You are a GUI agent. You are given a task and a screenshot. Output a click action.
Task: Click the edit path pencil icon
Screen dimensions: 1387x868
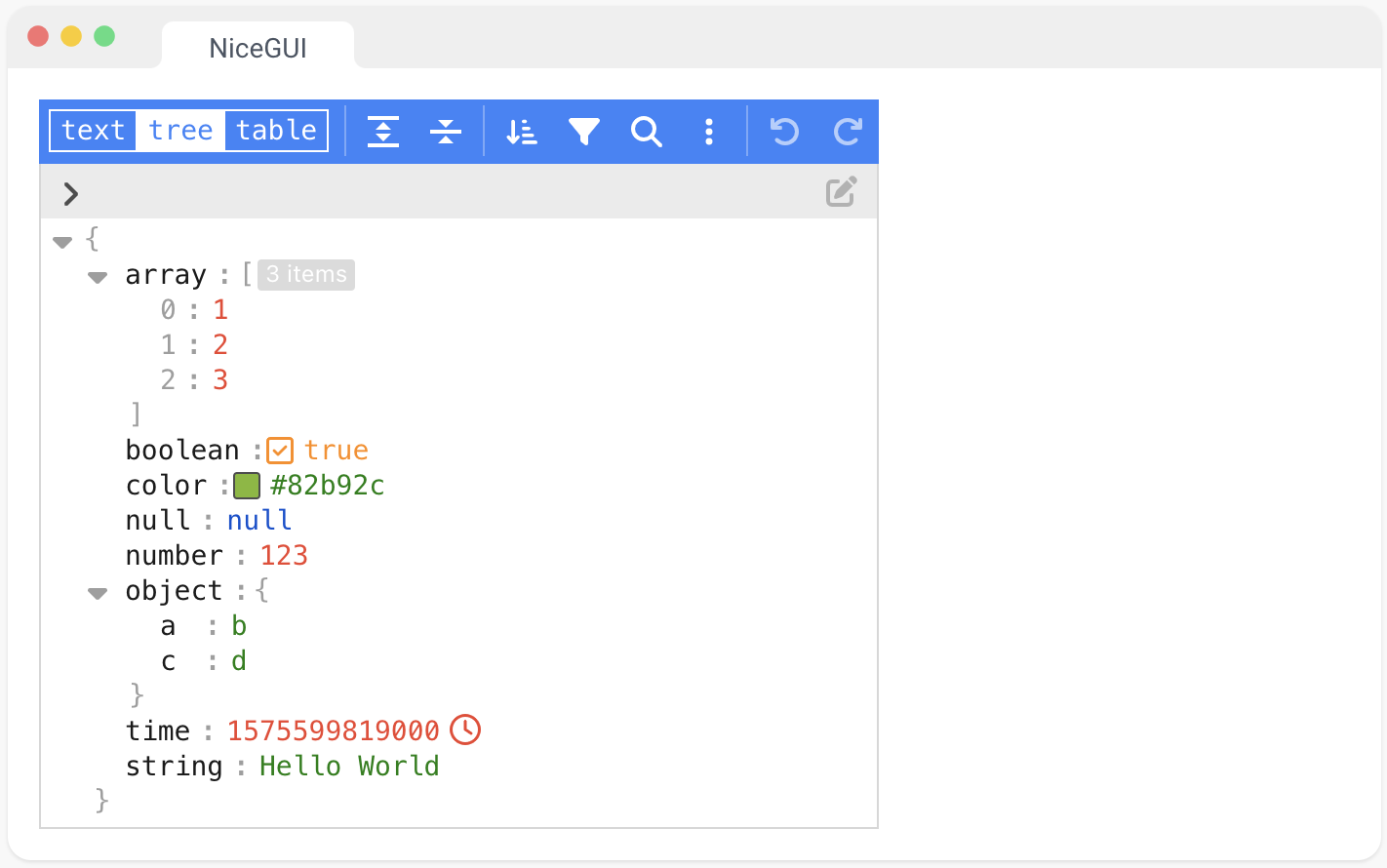coord(841,192)
